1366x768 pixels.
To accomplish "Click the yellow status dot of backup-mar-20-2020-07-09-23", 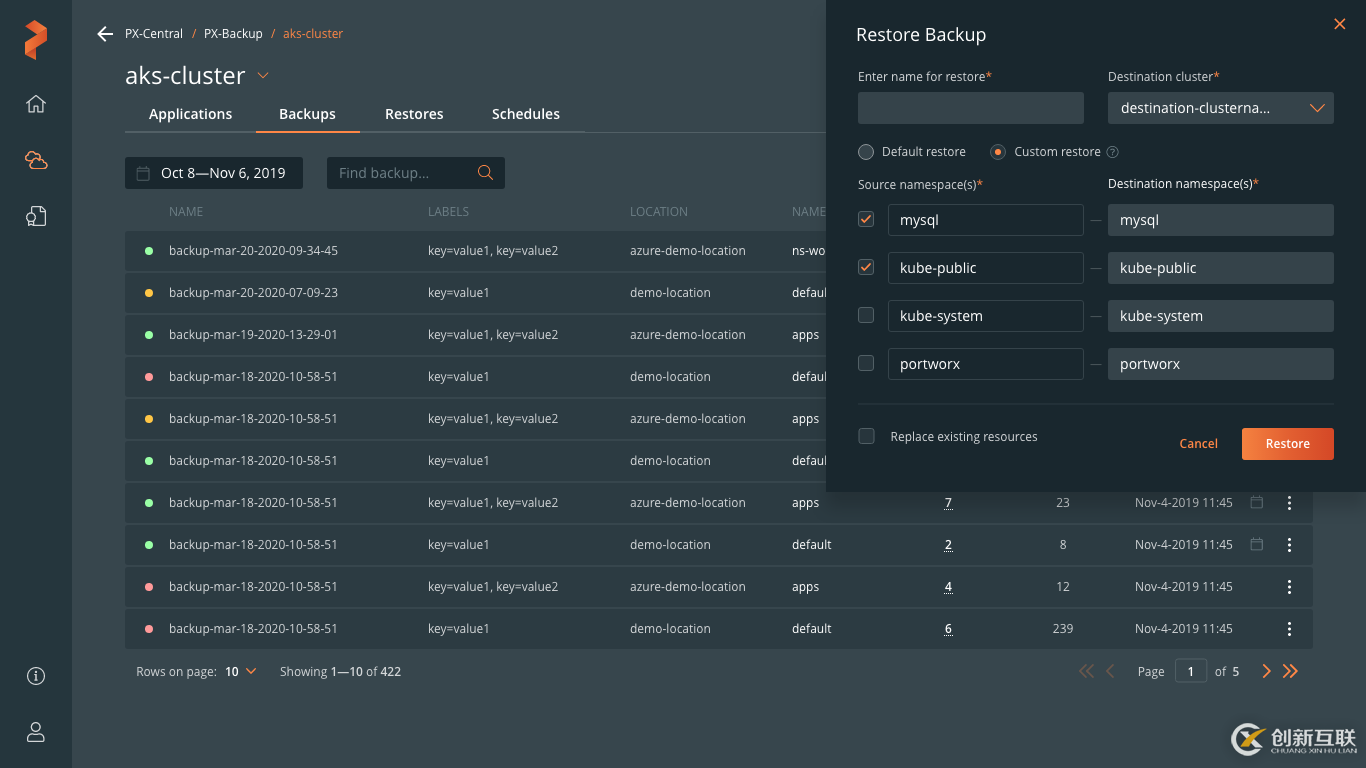I will [x=149, y=293].
